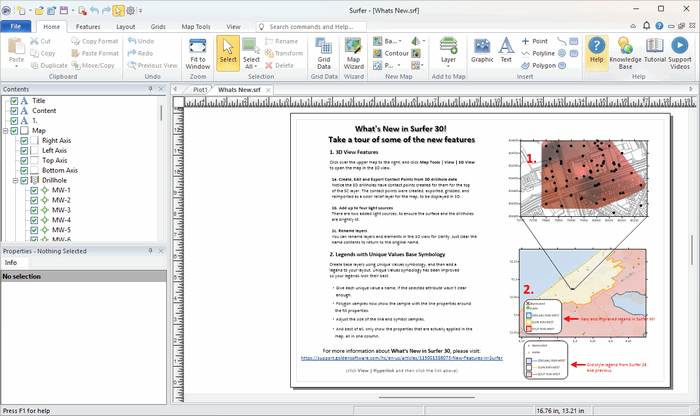Screen dimensions: 700x416
Task: Collapse the Drillhole tree node
Action: click(x=15, y=180)
